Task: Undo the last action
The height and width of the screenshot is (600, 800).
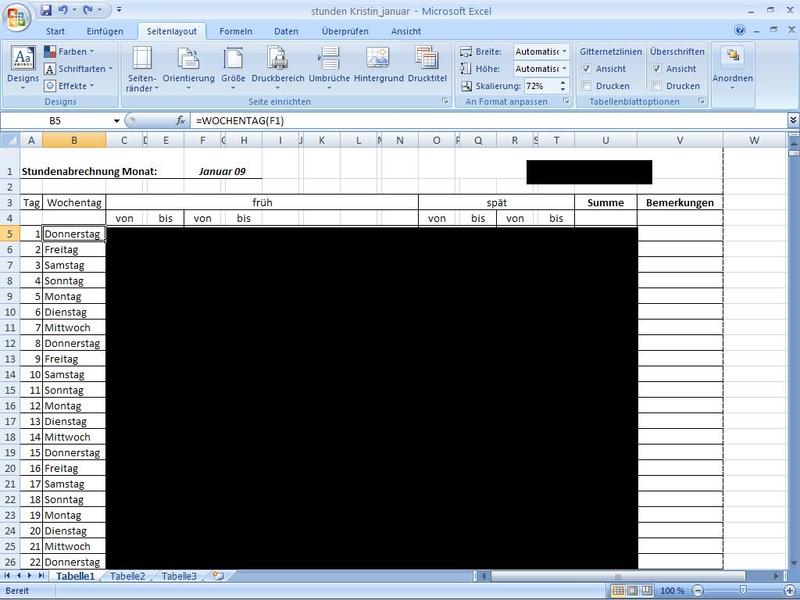Action: [63, 10]
